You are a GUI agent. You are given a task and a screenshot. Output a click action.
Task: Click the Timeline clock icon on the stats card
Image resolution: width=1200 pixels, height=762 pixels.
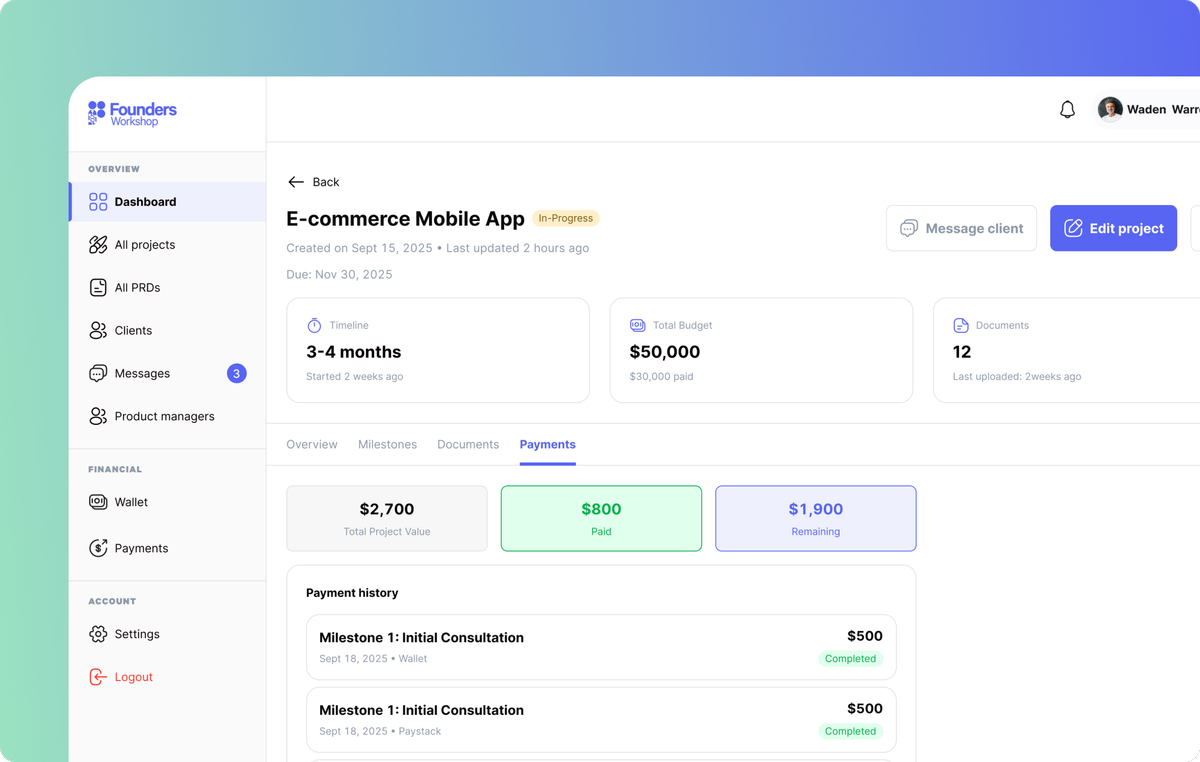click(x=314, y=324)
